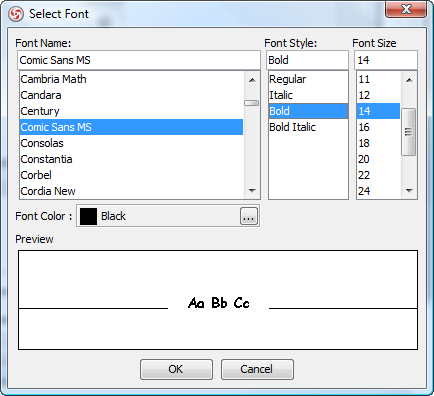Choose Italic font style
The width and height of the screenshot is (434, 396).
[x=308, y=95]
